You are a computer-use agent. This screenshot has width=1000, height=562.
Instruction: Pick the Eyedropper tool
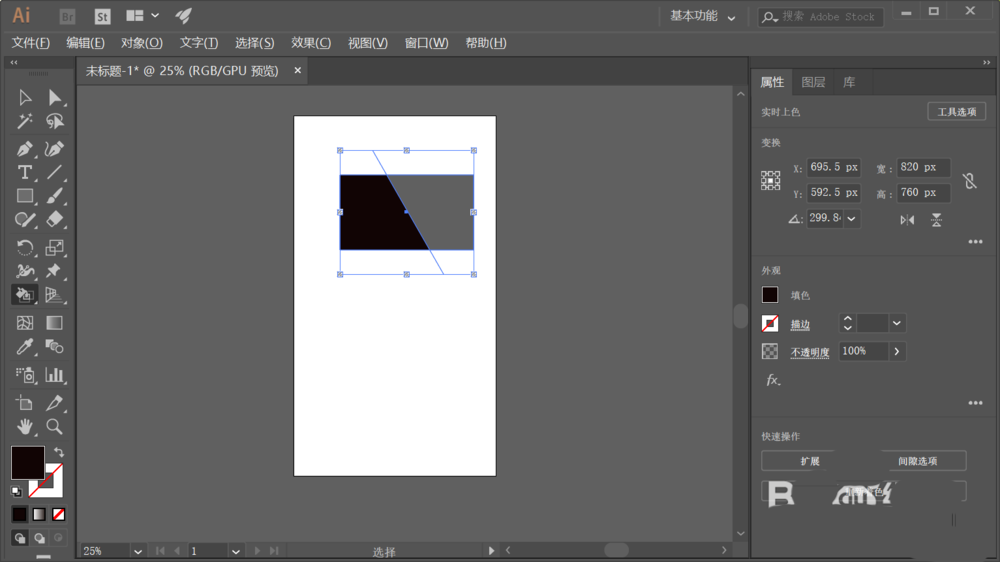click(25, 347)
